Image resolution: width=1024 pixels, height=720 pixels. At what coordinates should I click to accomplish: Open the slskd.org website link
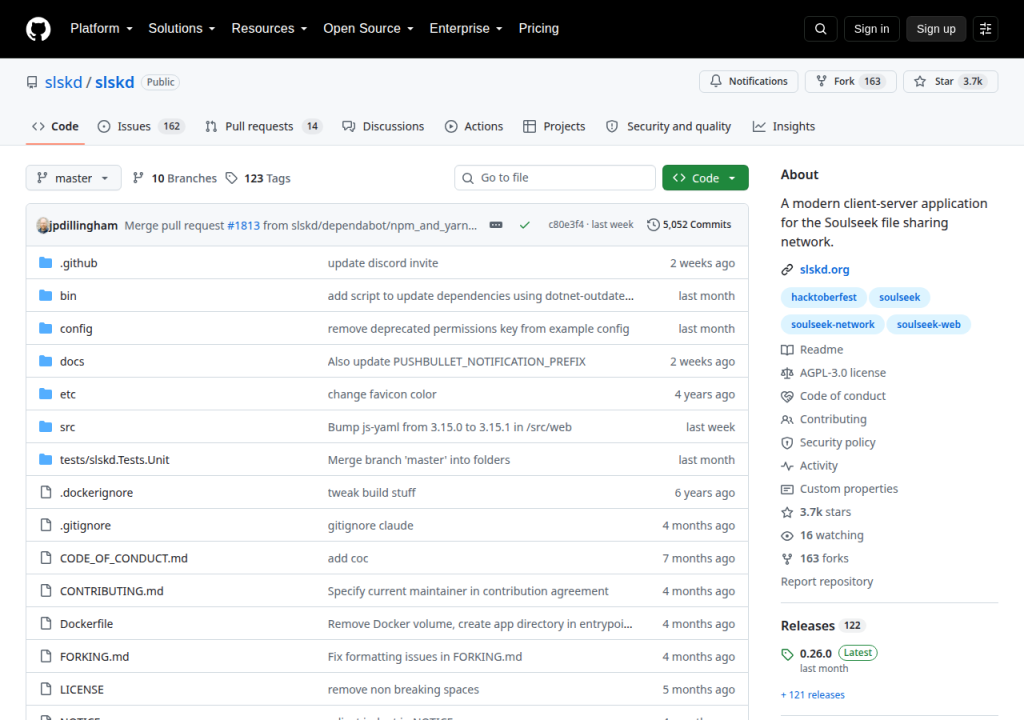[824, 269]
